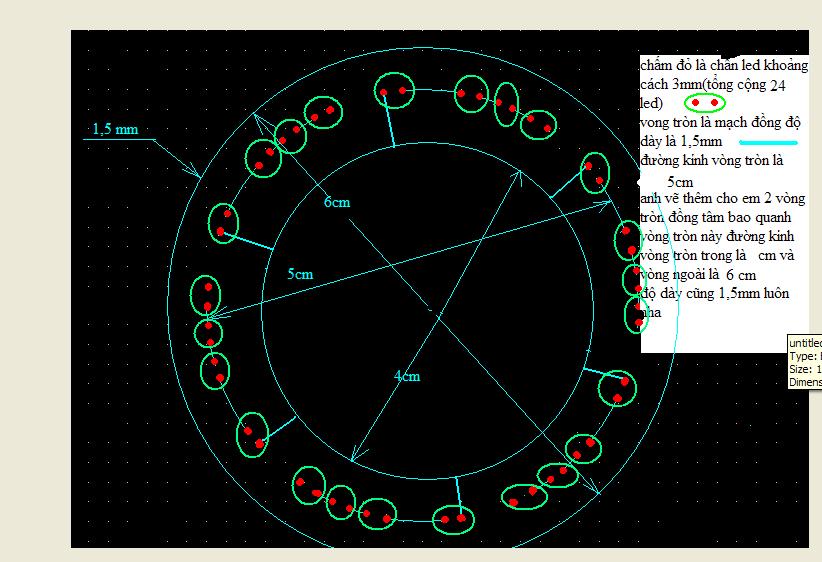822x562 pixels.
Task: Click the "1,5 mm" thickness label
Action: tap(114, 129)
